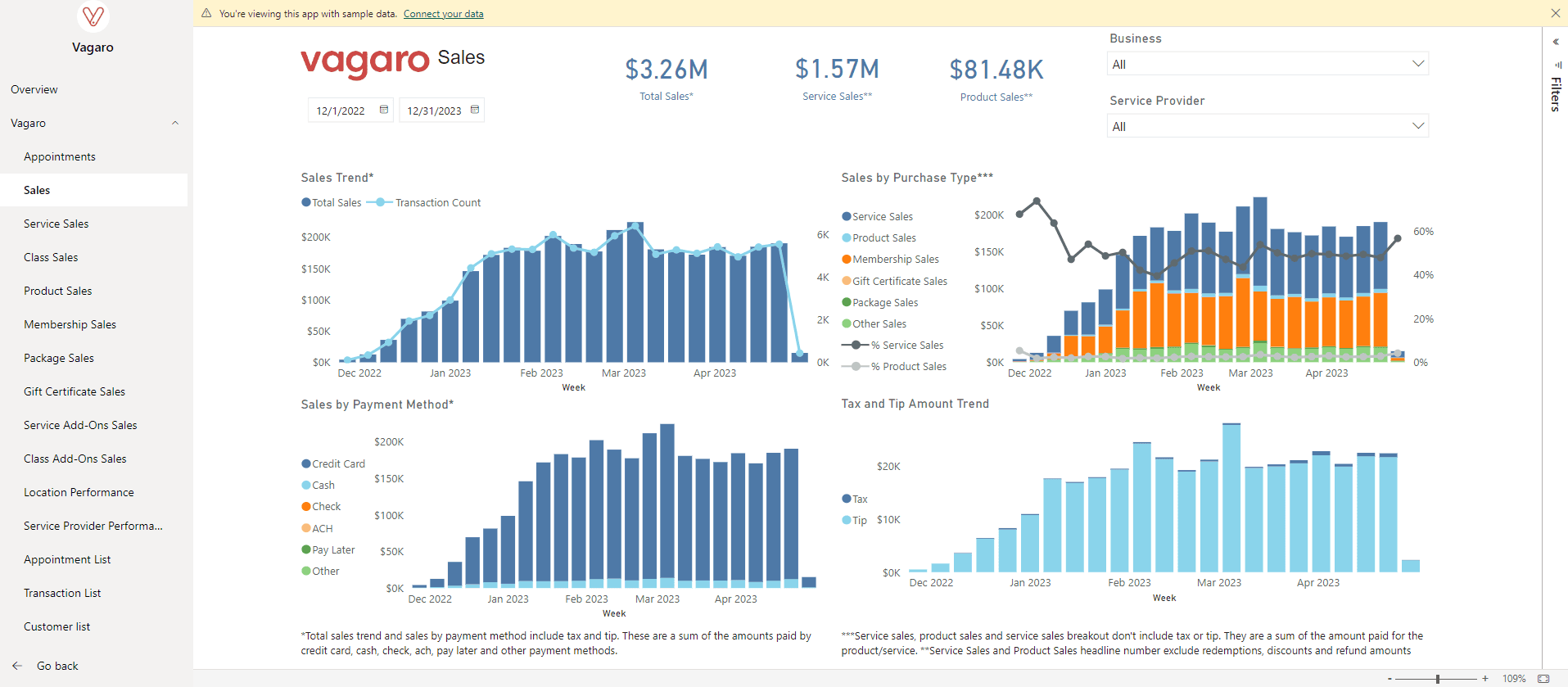
Task: Click the Go back arrow icon
Action: click(x=17, y=666)
